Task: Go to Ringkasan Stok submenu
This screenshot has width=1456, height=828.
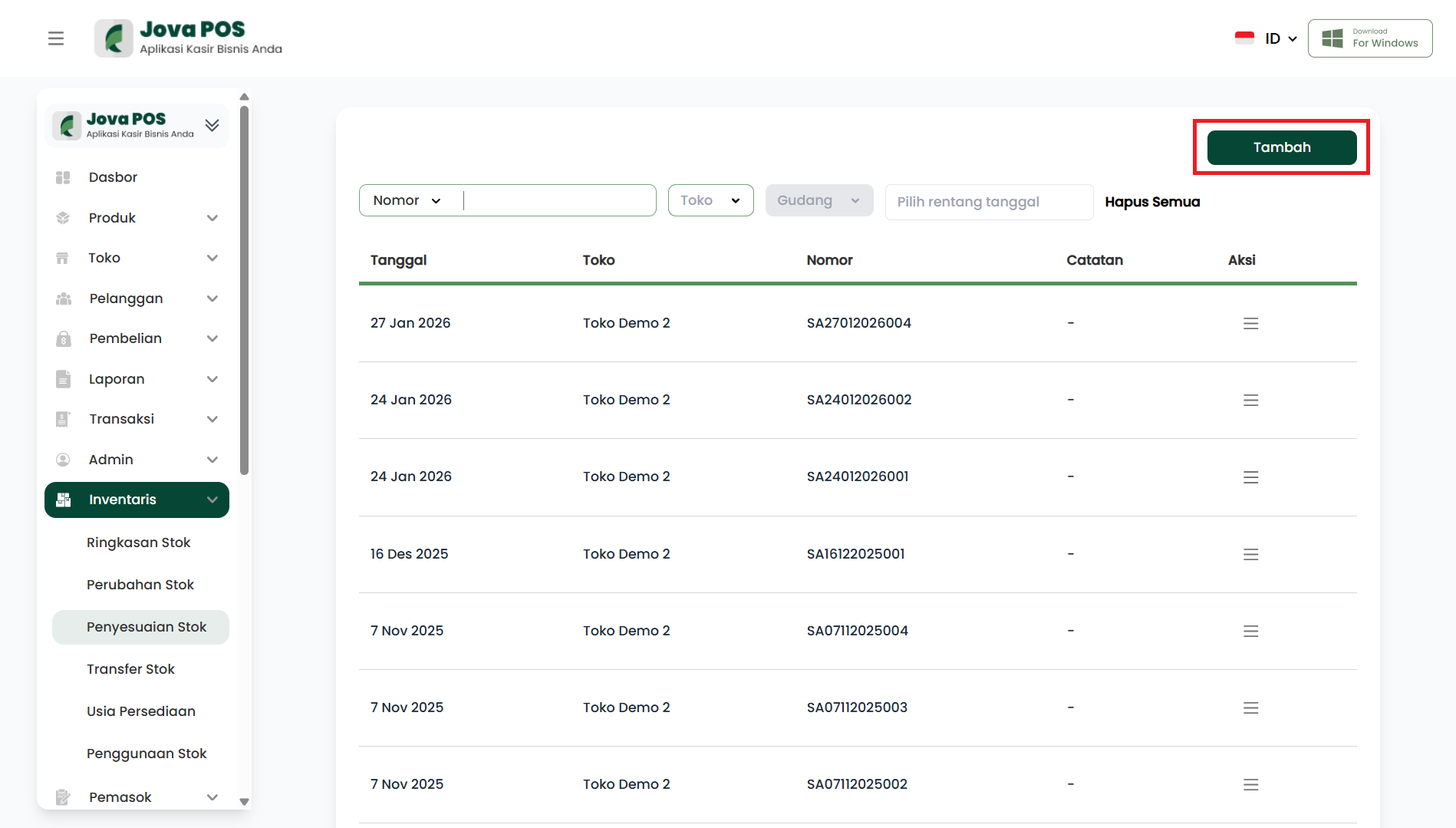Action: click(138, 543)
